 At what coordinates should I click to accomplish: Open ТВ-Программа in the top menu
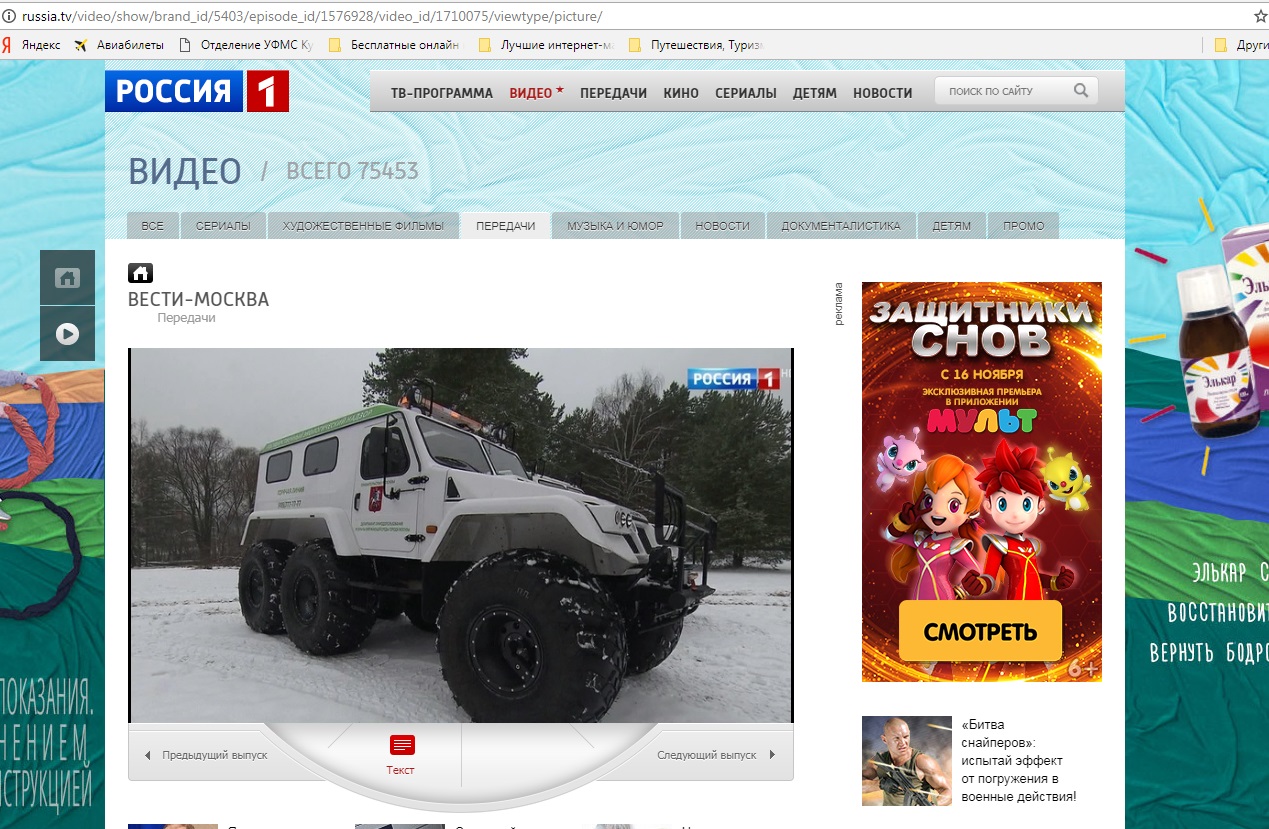441,93
